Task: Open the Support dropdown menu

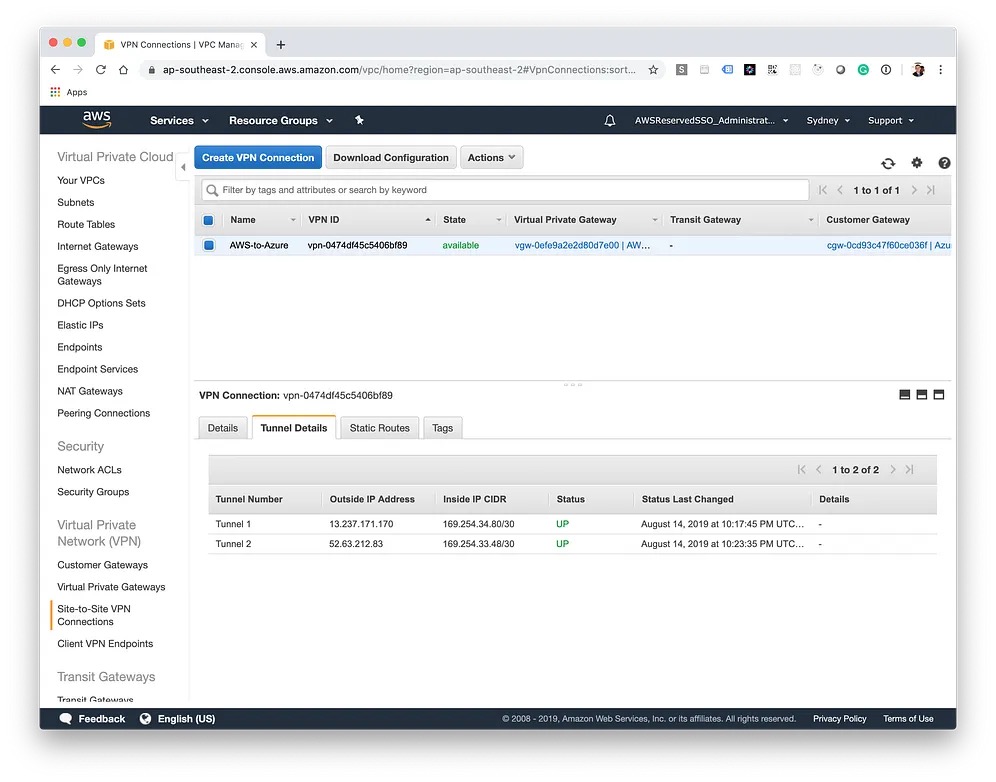Action: (x=891, y=121)
